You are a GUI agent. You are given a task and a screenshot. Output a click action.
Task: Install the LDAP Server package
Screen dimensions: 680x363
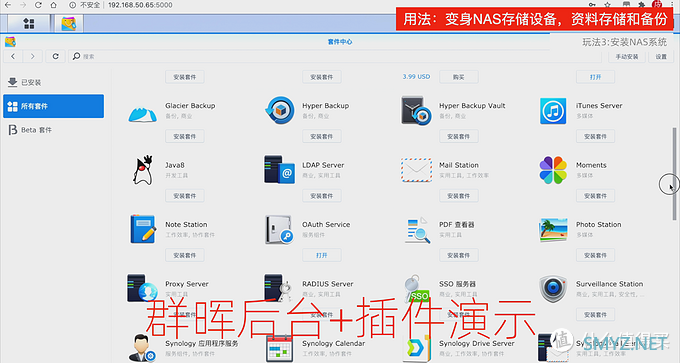click(x=322, y=196)
